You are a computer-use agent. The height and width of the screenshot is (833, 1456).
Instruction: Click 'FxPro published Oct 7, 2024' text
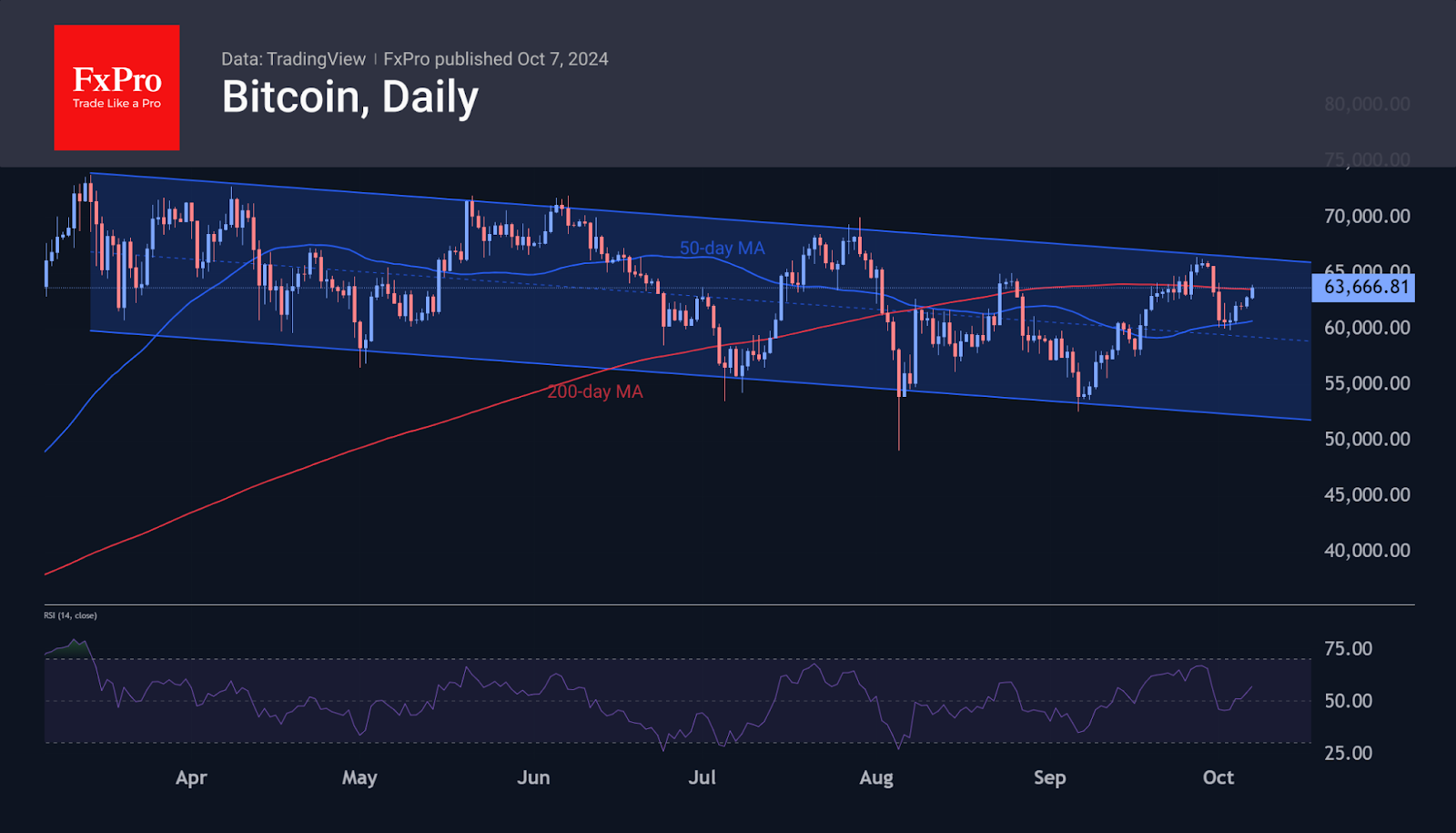pyautogui.click(x=496, y=59)
